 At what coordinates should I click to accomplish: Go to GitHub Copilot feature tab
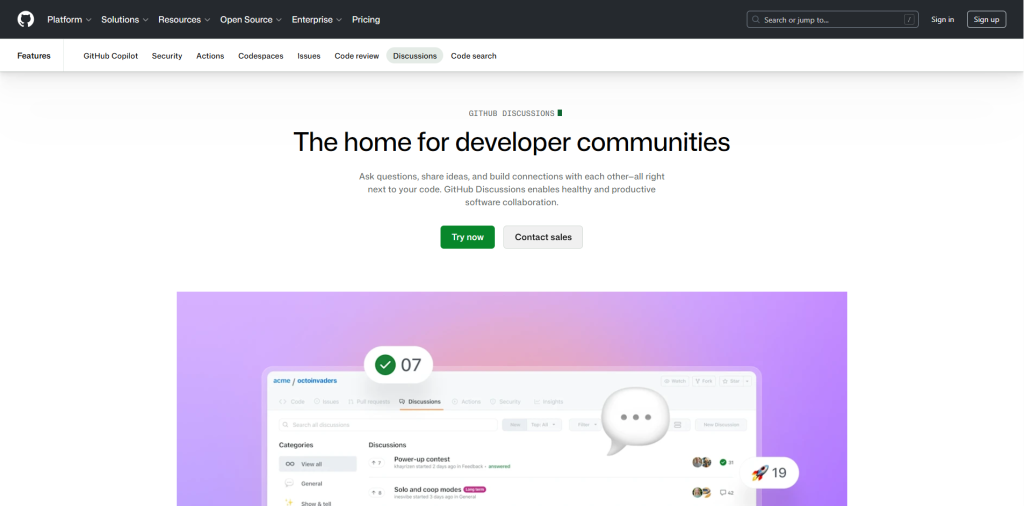click(x=110, y=56)
